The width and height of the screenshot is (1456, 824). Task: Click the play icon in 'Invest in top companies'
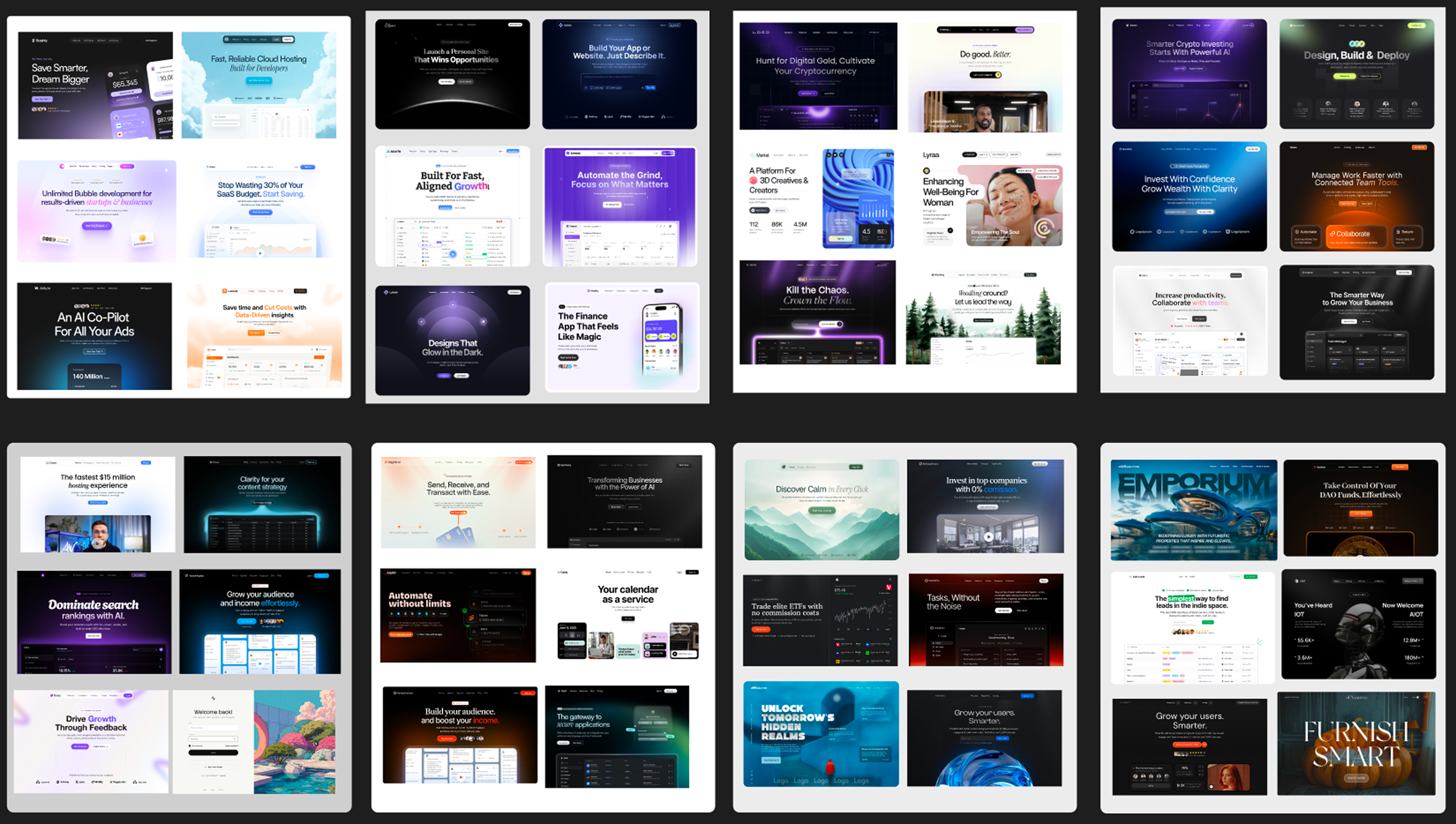pos(988,536)
